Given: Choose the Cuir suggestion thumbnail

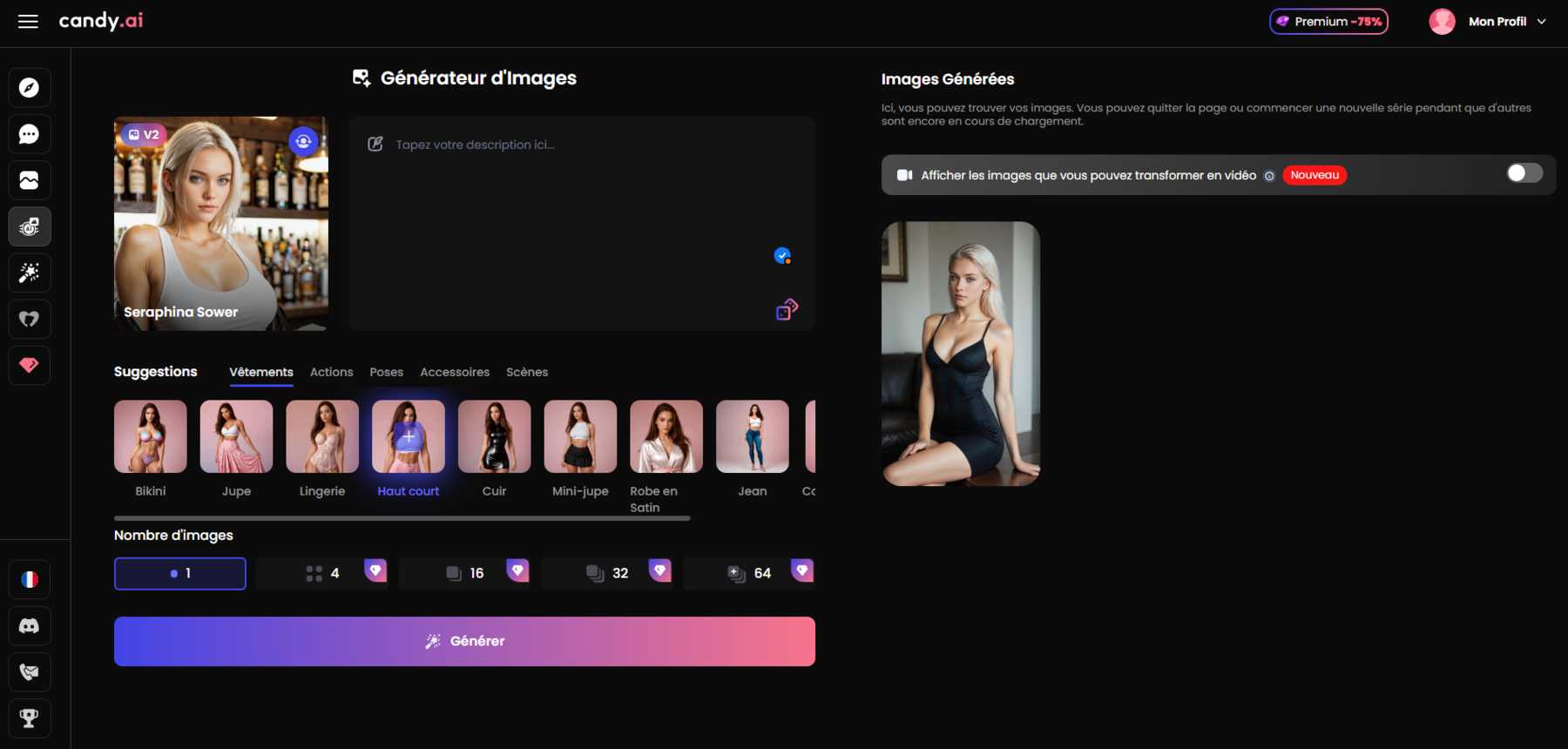Looking at the screenshot, I should coord(495,436).
